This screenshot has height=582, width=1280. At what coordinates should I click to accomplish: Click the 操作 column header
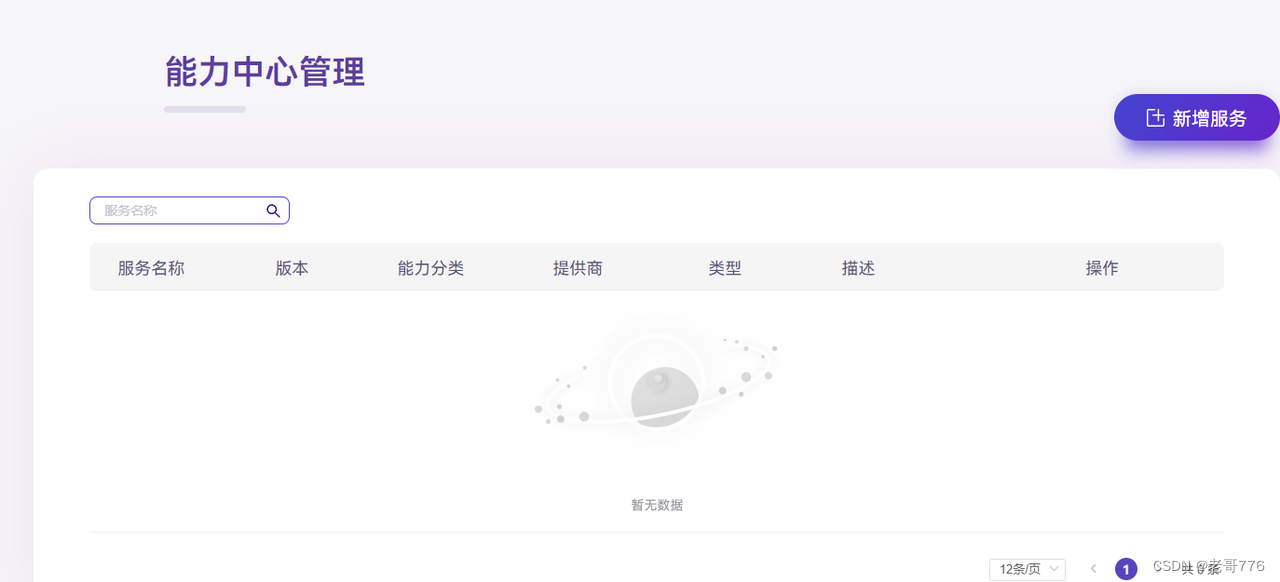1102,268
